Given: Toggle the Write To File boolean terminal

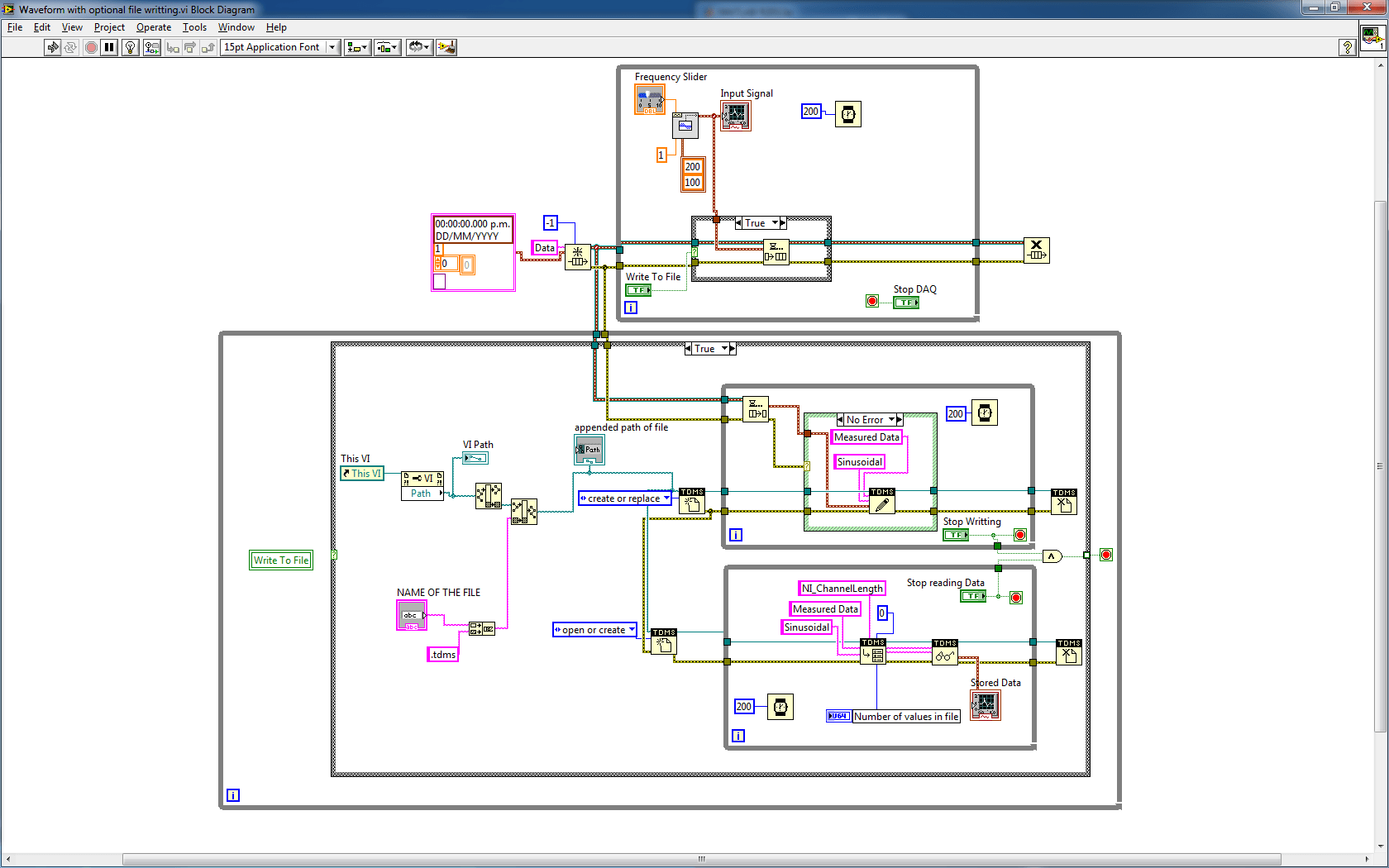Looking at the screenshot, I should click(638, 290).
